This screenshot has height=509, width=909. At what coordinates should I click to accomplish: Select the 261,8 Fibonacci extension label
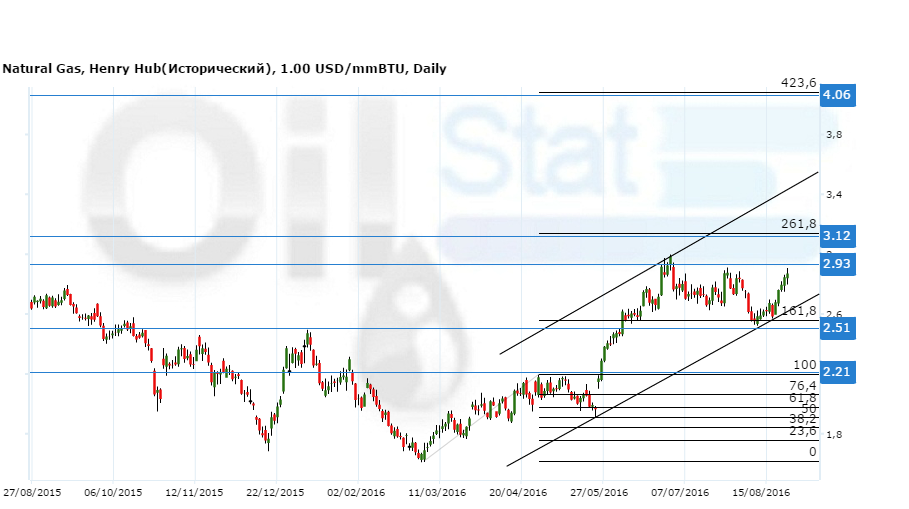tap(799, 224)
